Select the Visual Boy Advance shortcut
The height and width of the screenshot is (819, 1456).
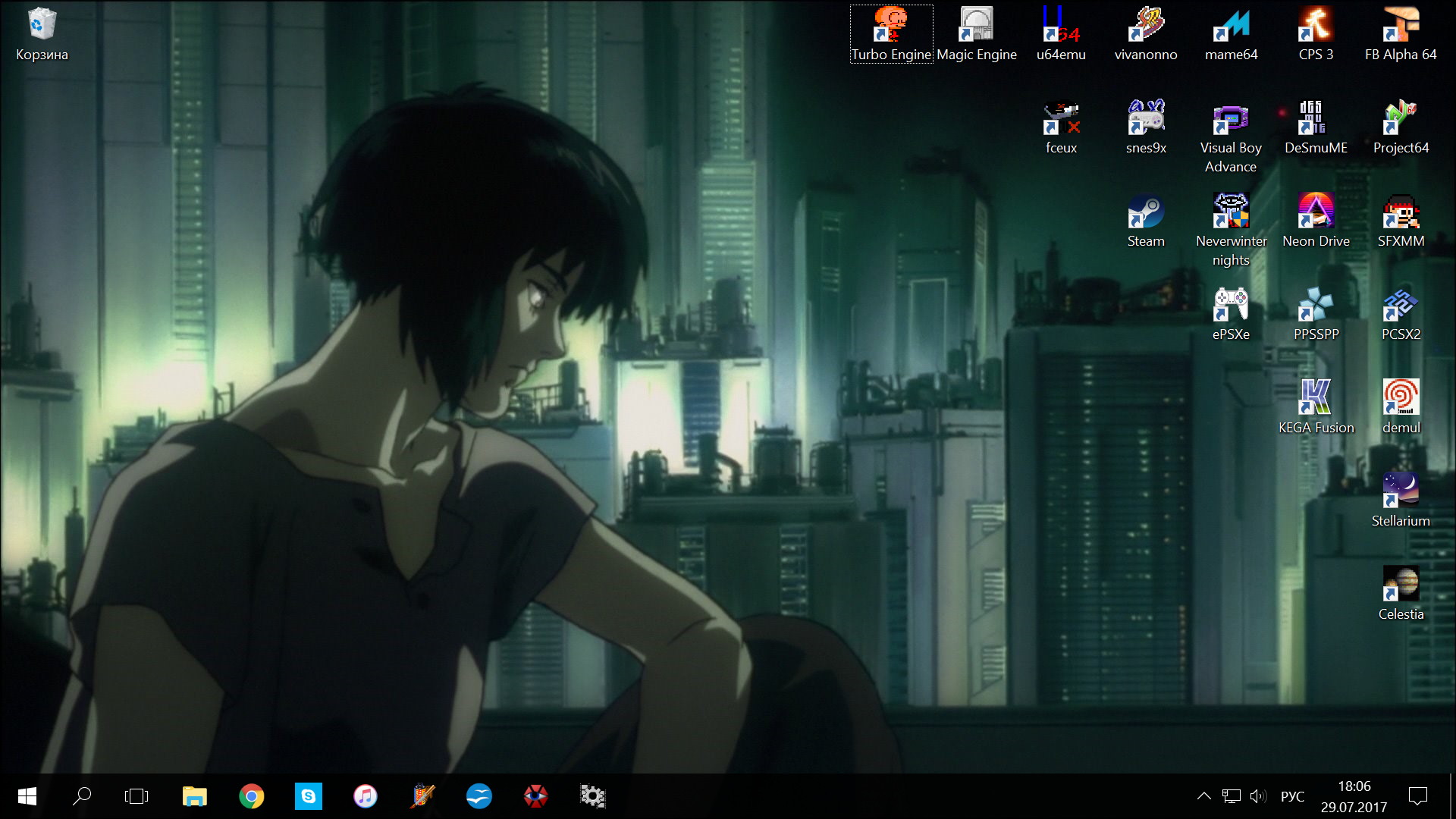(x=1231, y=137)
